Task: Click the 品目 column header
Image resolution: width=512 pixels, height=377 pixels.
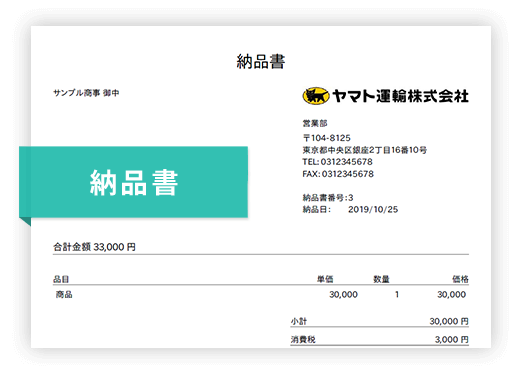Action: (x=61, y=279)
